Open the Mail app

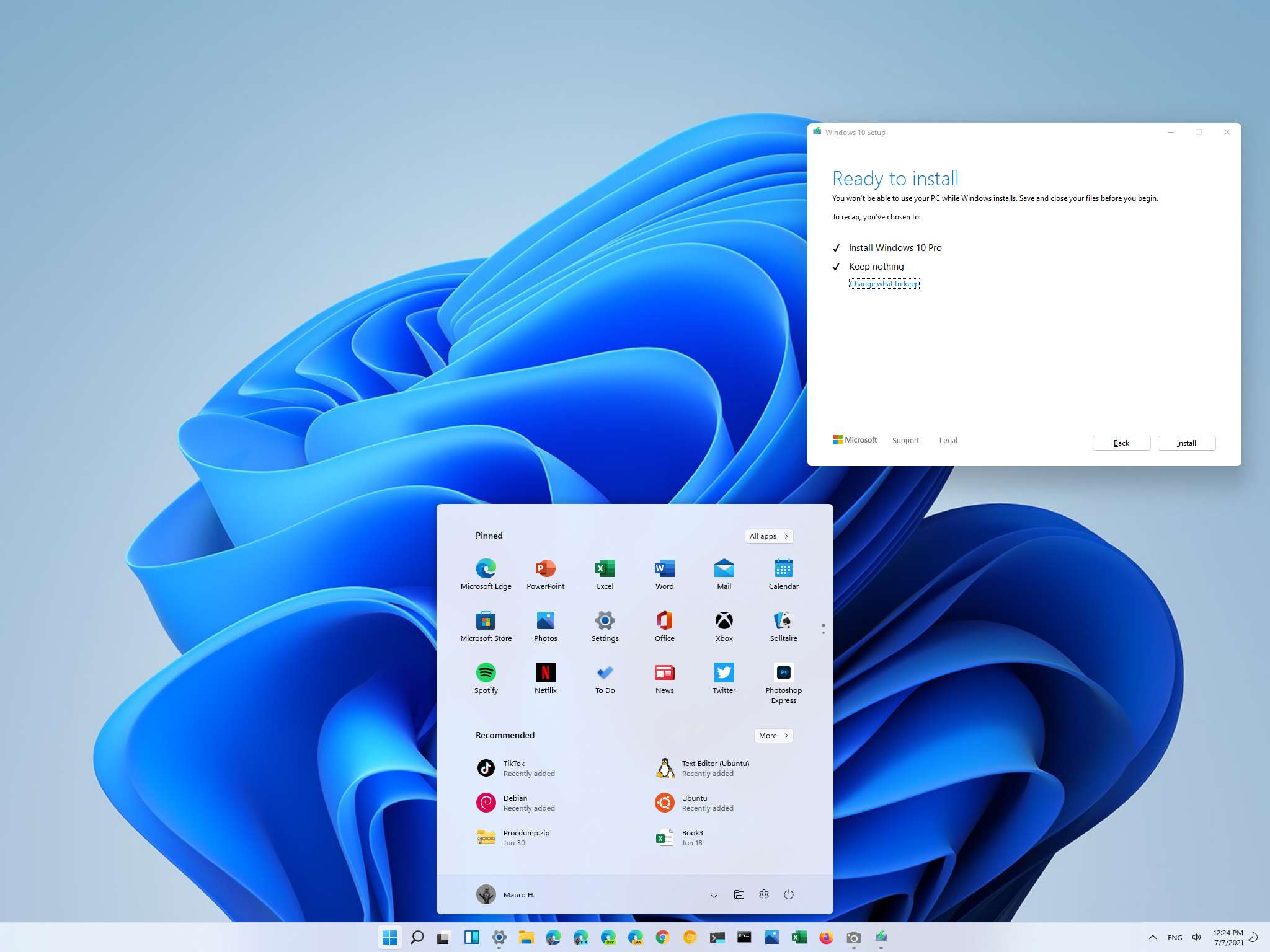pyautogui.click(x=724, y=575)
